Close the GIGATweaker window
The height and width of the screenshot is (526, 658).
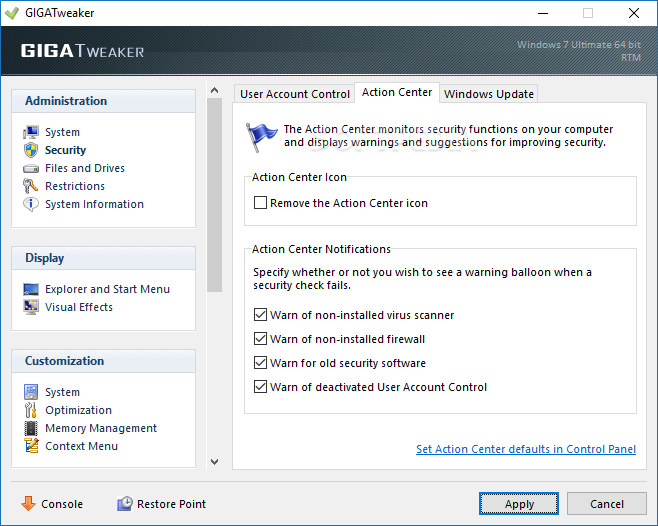click(634, 13)
